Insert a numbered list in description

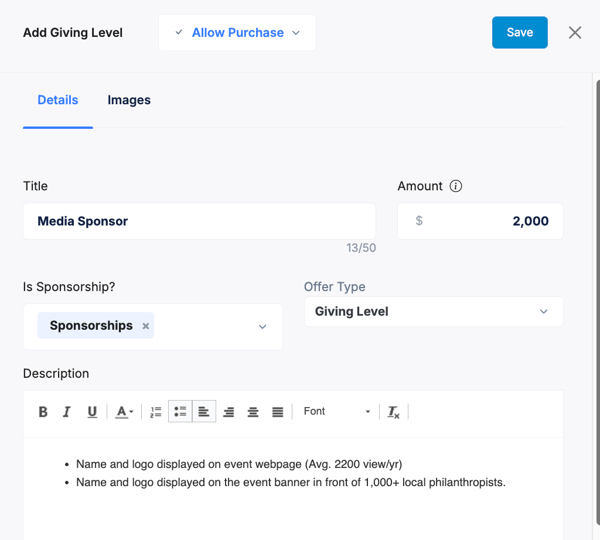[155, 412]
